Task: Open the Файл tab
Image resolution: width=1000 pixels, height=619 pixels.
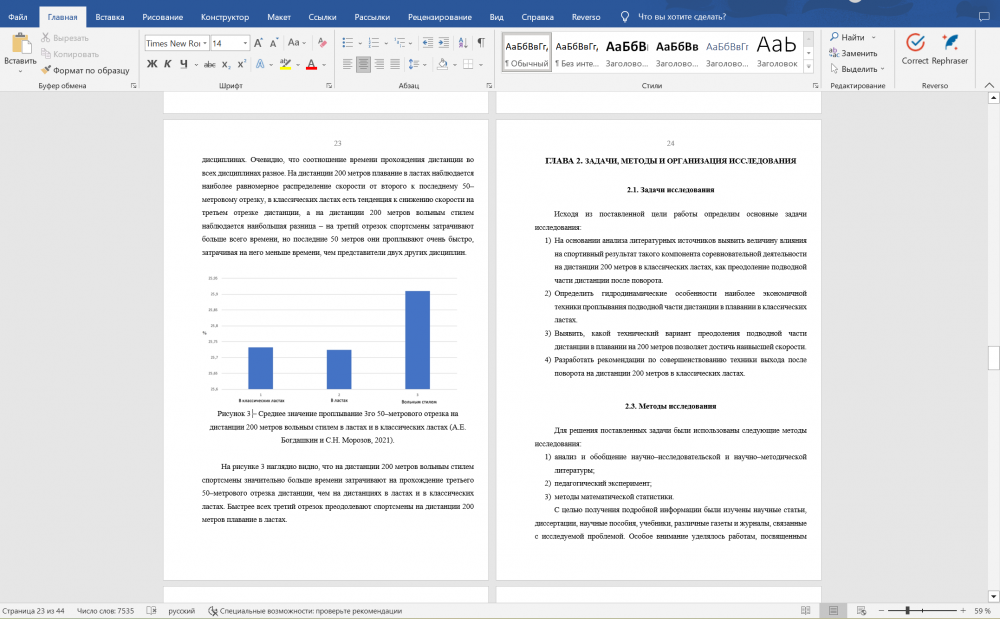Action: pyautogui.click(x=18, y=17)
